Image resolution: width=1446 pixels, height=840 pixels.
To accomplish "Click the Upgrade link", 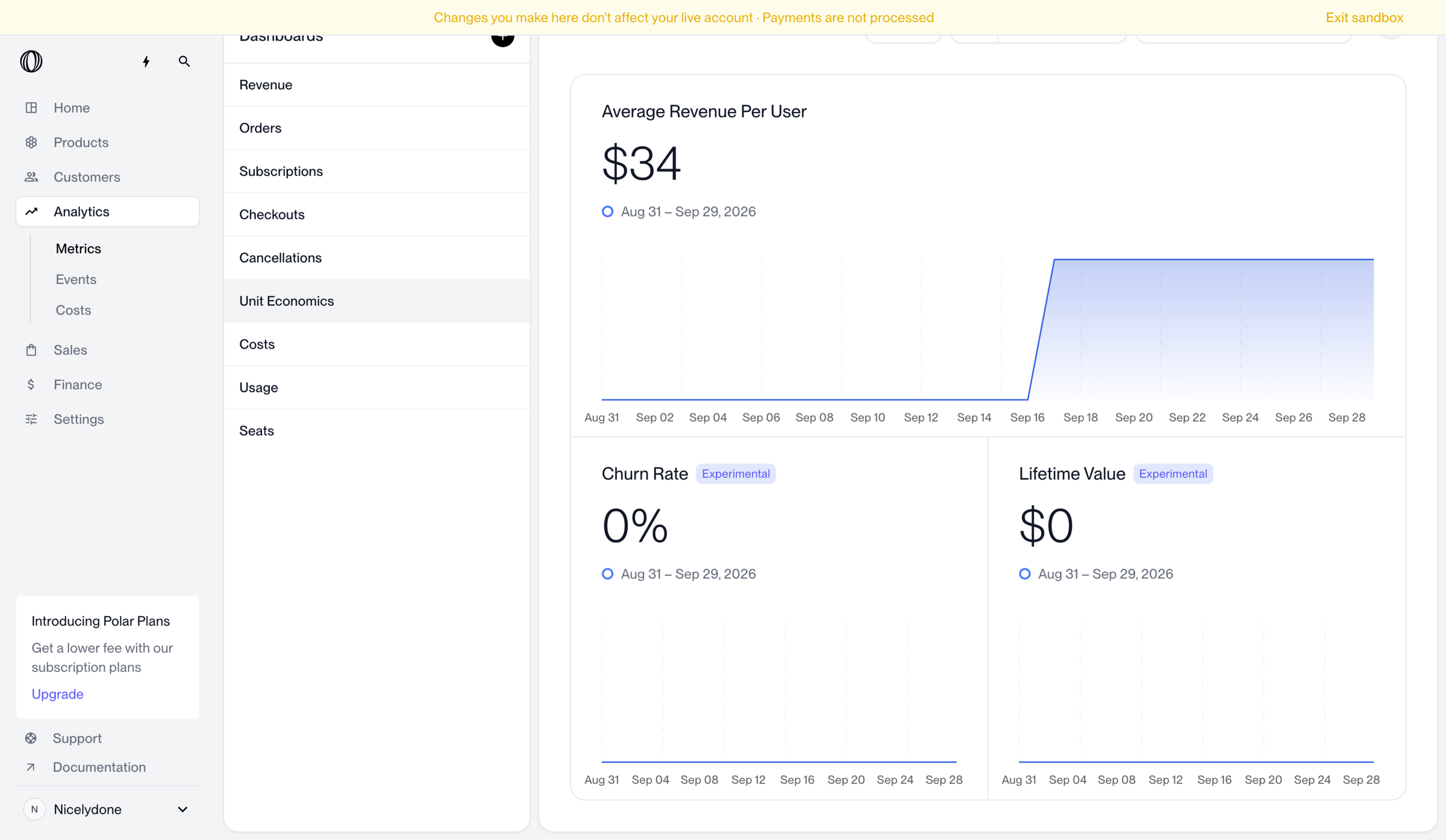I will pos(57,694).
